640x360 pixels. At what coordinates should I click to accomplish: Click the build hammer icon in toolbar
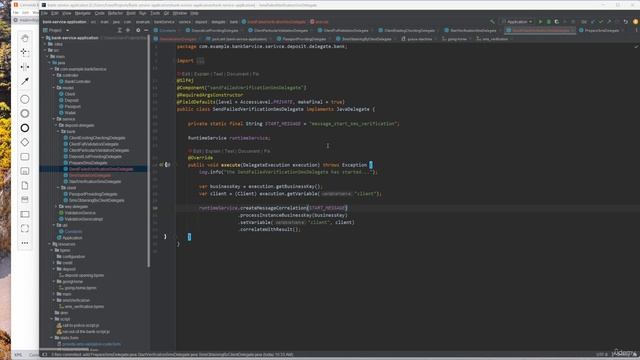[x=493, y=22]
